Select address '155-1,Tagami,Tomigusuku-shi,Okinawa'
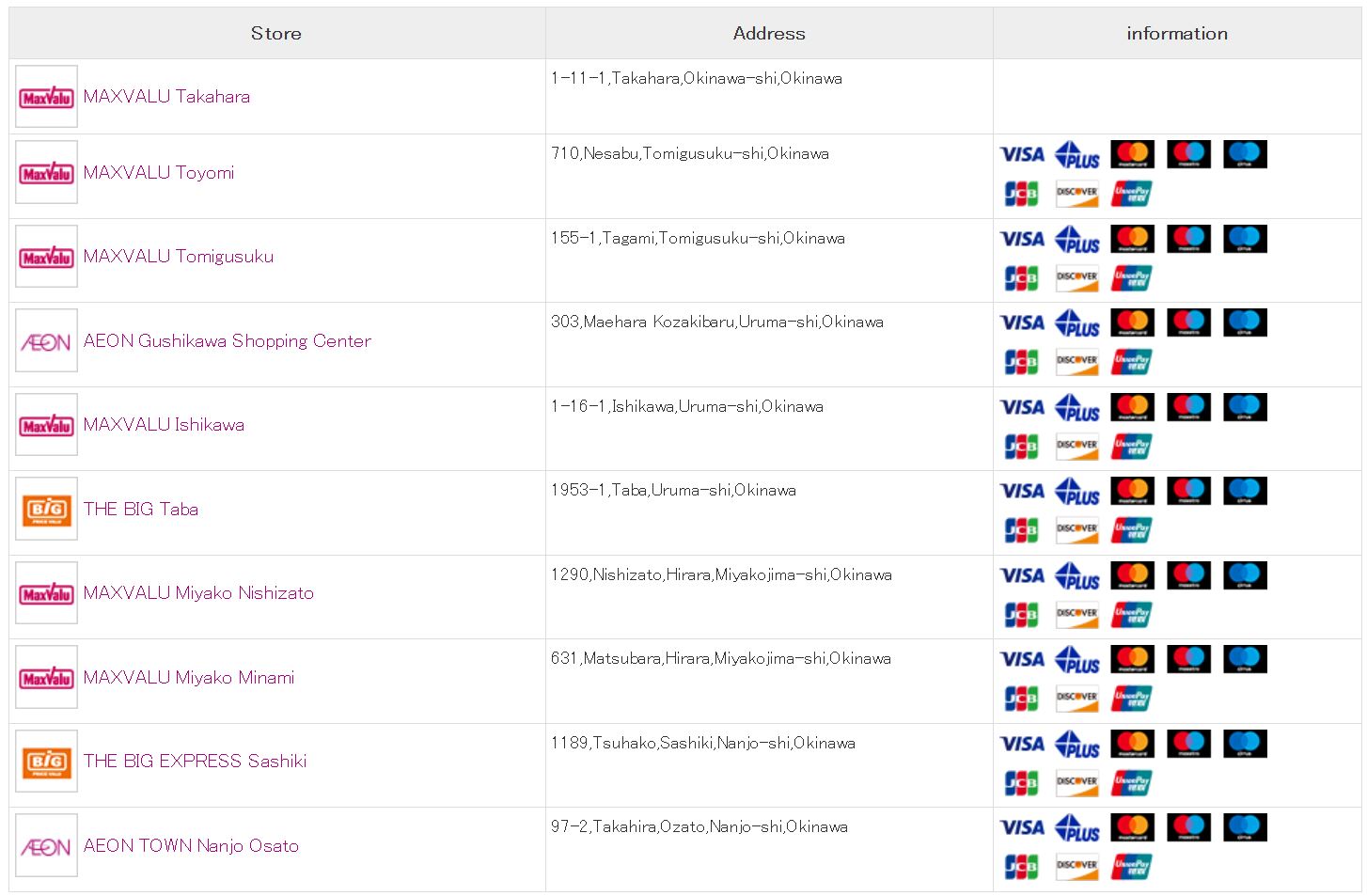The image size is (1367, 896). coord(698,238)
